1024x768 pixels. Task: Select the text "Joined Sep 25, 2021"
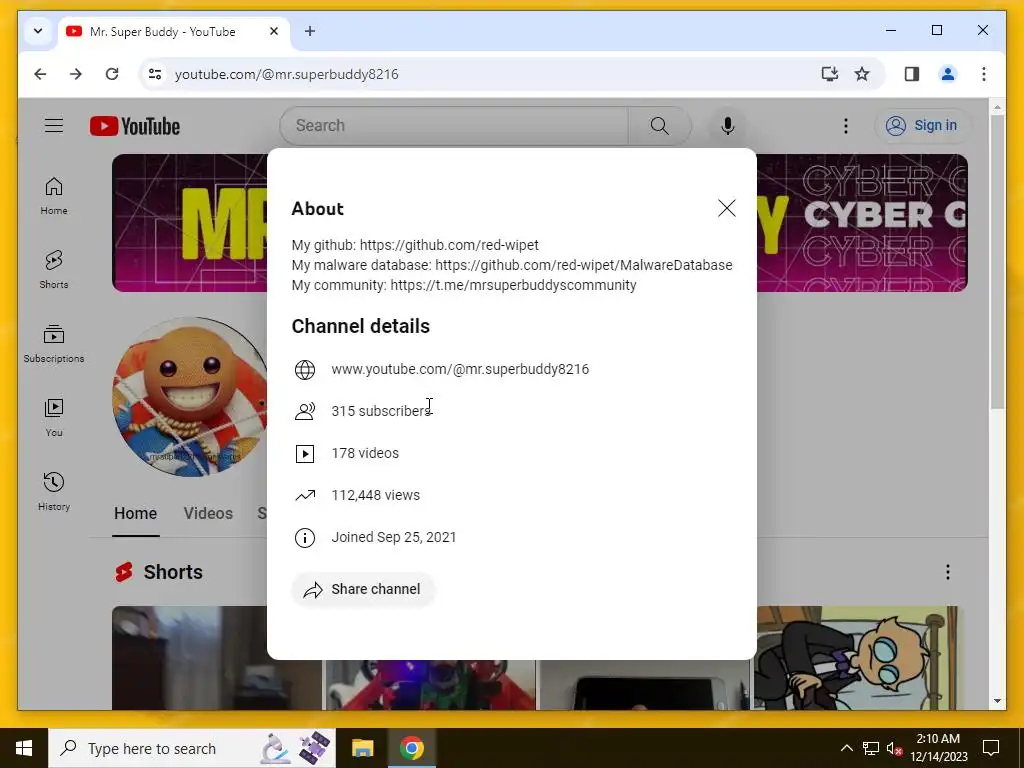click(394, 537)
